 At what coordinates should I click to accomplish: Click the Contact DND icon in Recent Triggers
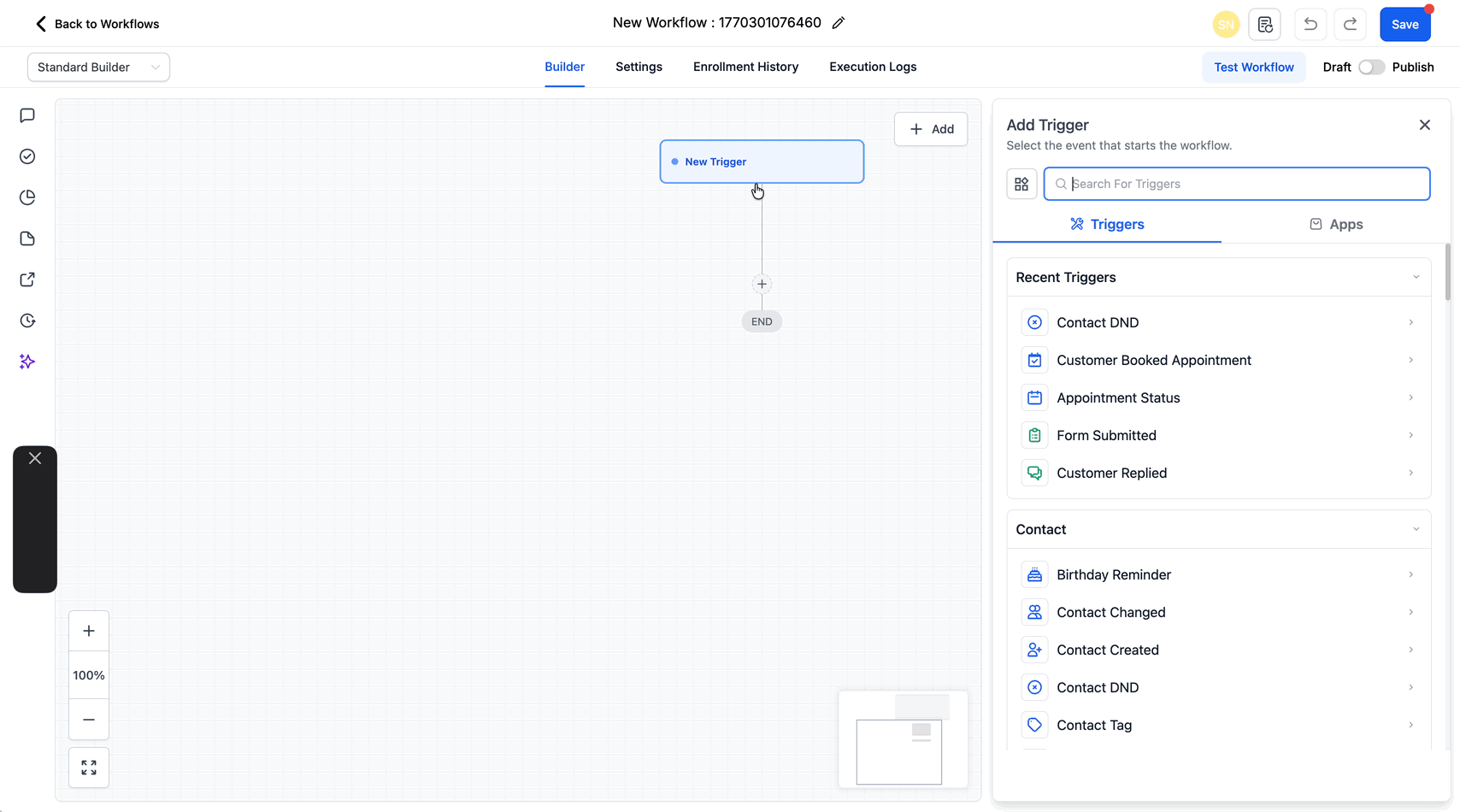(1034, 322)
